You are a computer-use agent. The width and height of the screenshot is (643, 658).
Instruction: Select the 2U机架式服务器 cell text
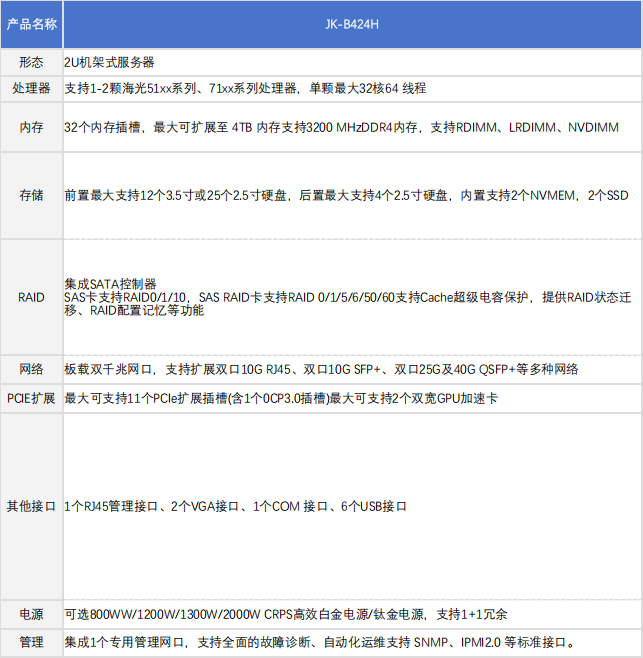tap(109, 62)
